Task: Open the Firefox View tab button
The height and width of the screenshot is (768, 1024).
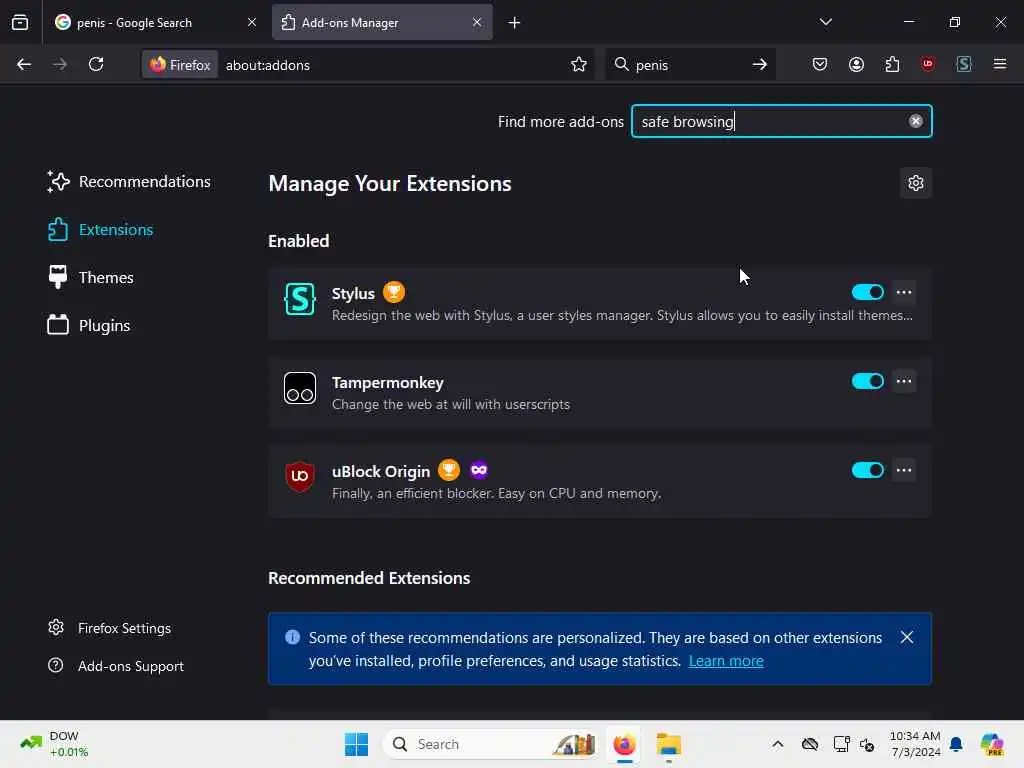Action: [20, 22]
